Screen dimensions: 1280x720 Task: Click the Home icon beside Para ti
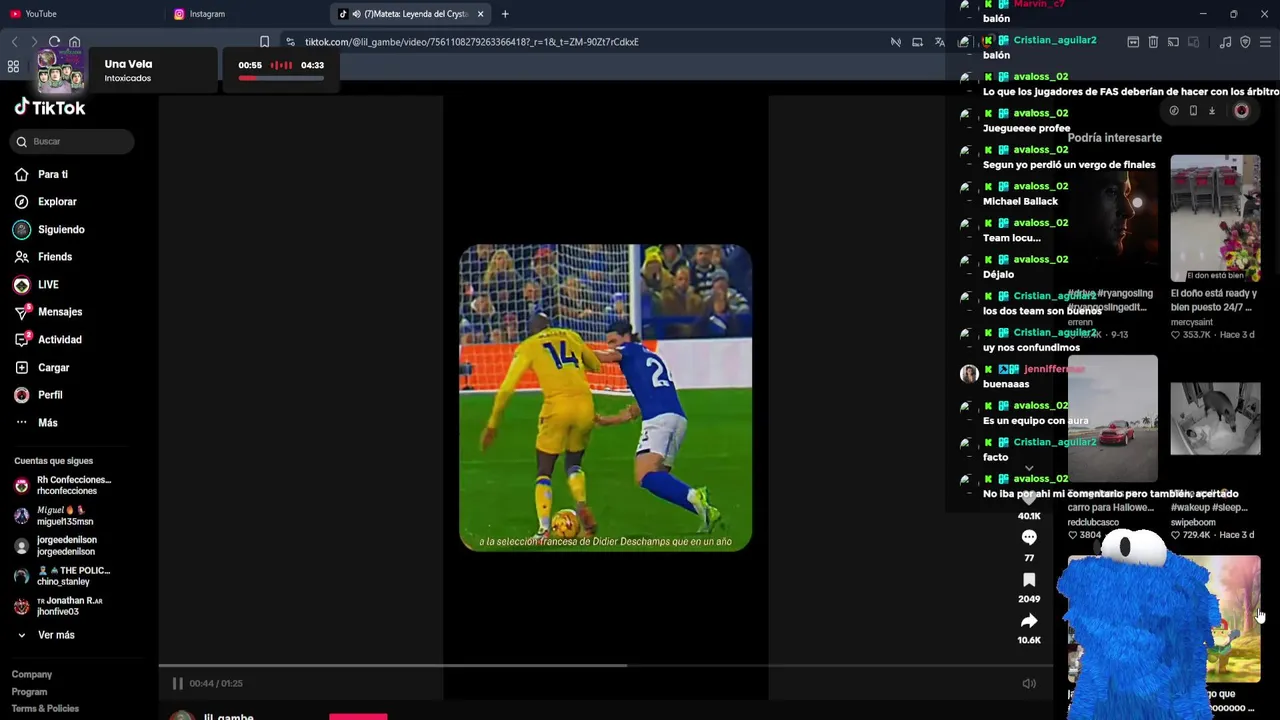pyautogui.click(x=22, y=174)
